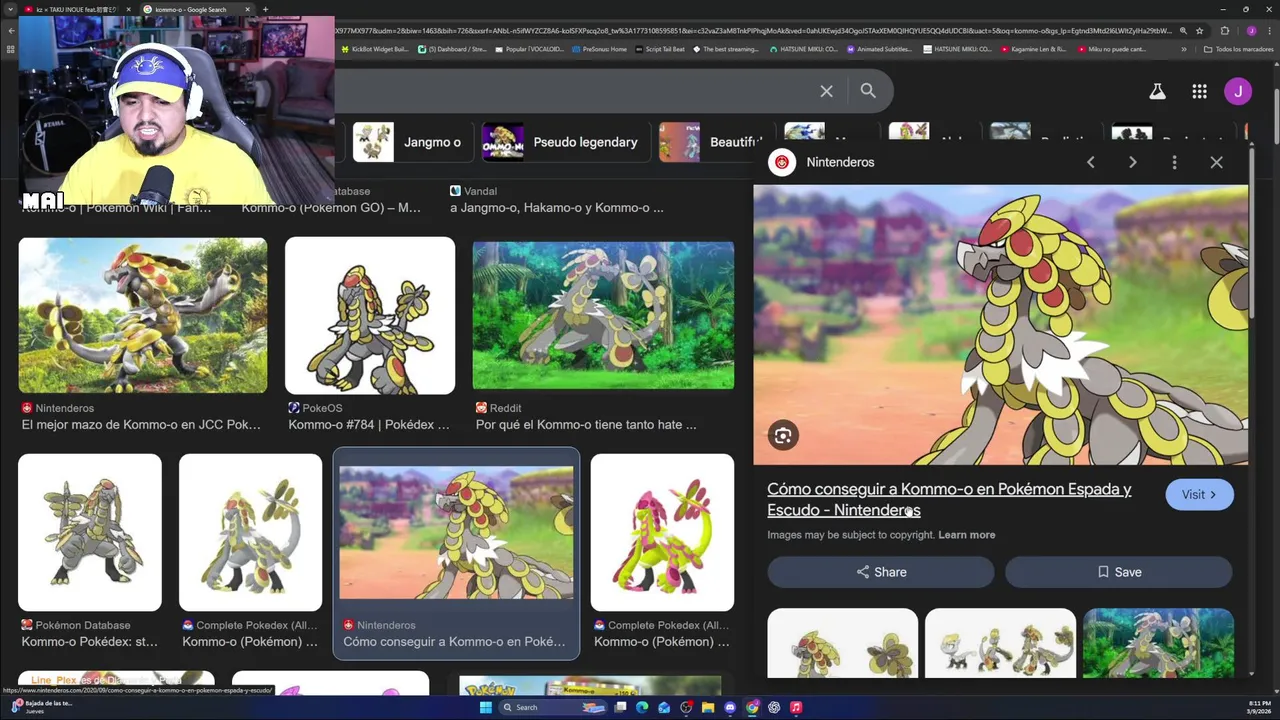Open Microsoft Edge from taskbar

pos(642,707)
